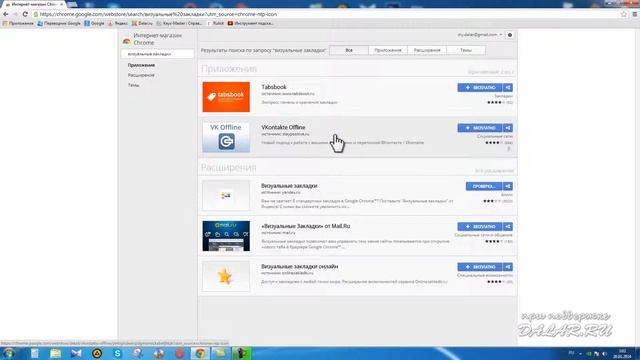Viewport: 640px width, 360px height.
Task: Share the Yandex Визуальные закладки extension
Action: [x=508, y=186]
